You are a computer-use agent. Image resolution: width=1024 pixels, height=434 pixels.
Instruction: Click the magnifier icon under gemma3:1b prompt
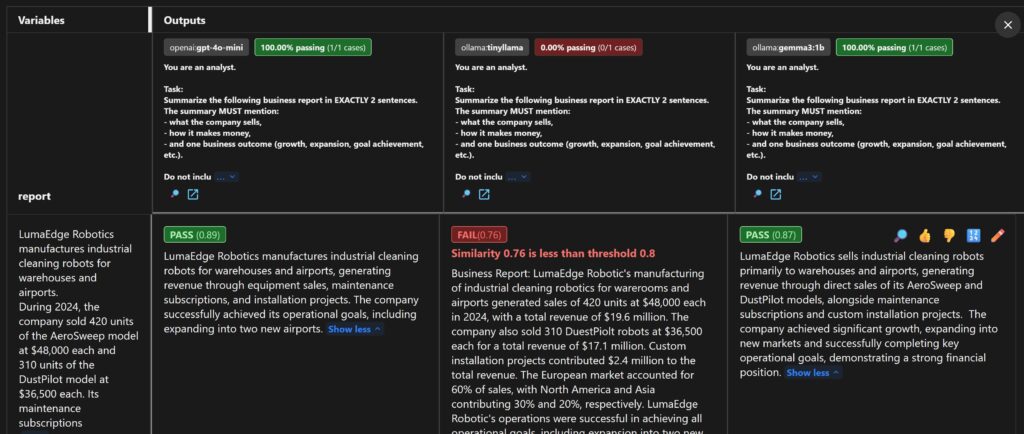[x=758, y=194]
